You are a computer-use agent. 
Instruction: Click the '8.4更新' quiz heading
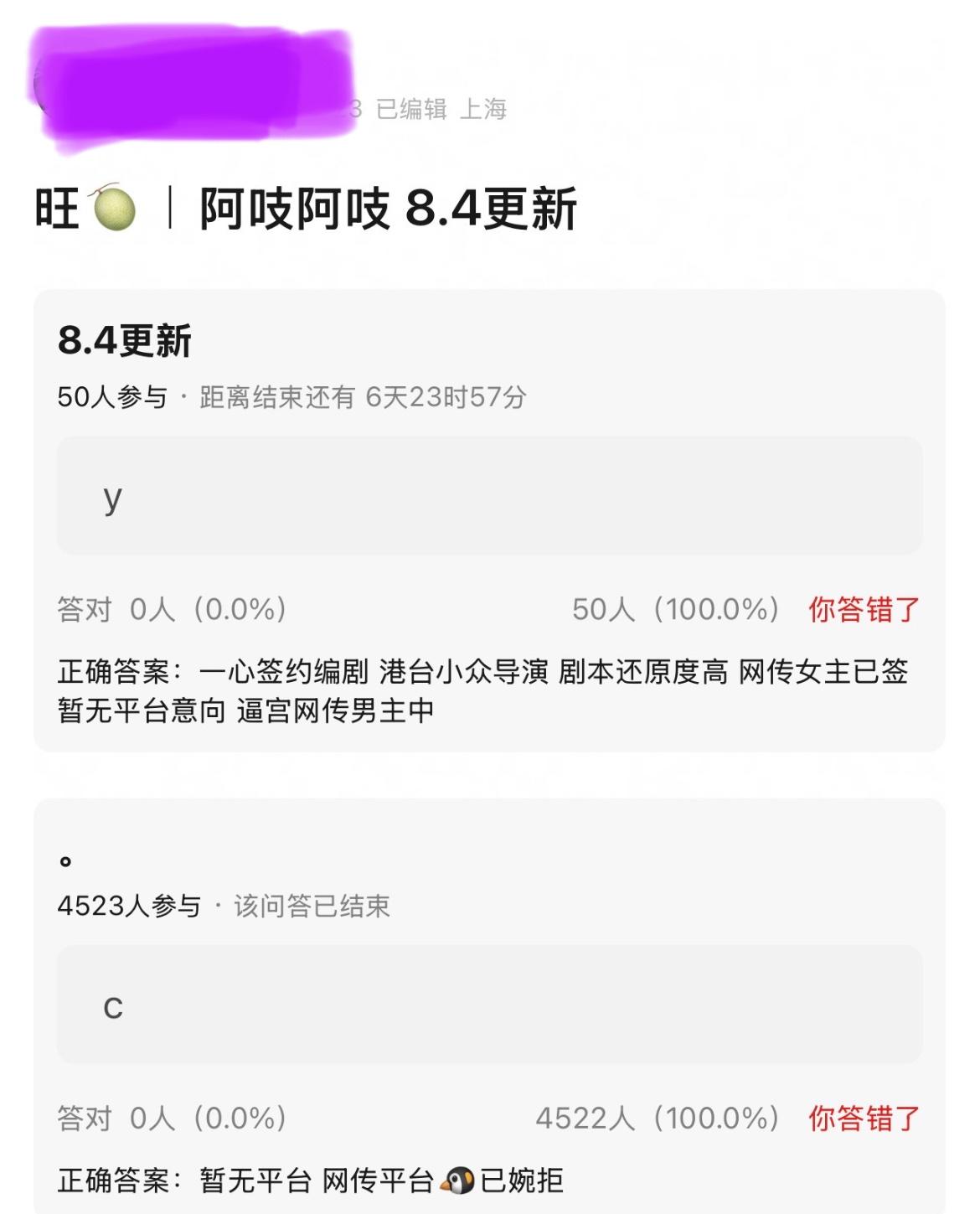(x=125, y=341)
